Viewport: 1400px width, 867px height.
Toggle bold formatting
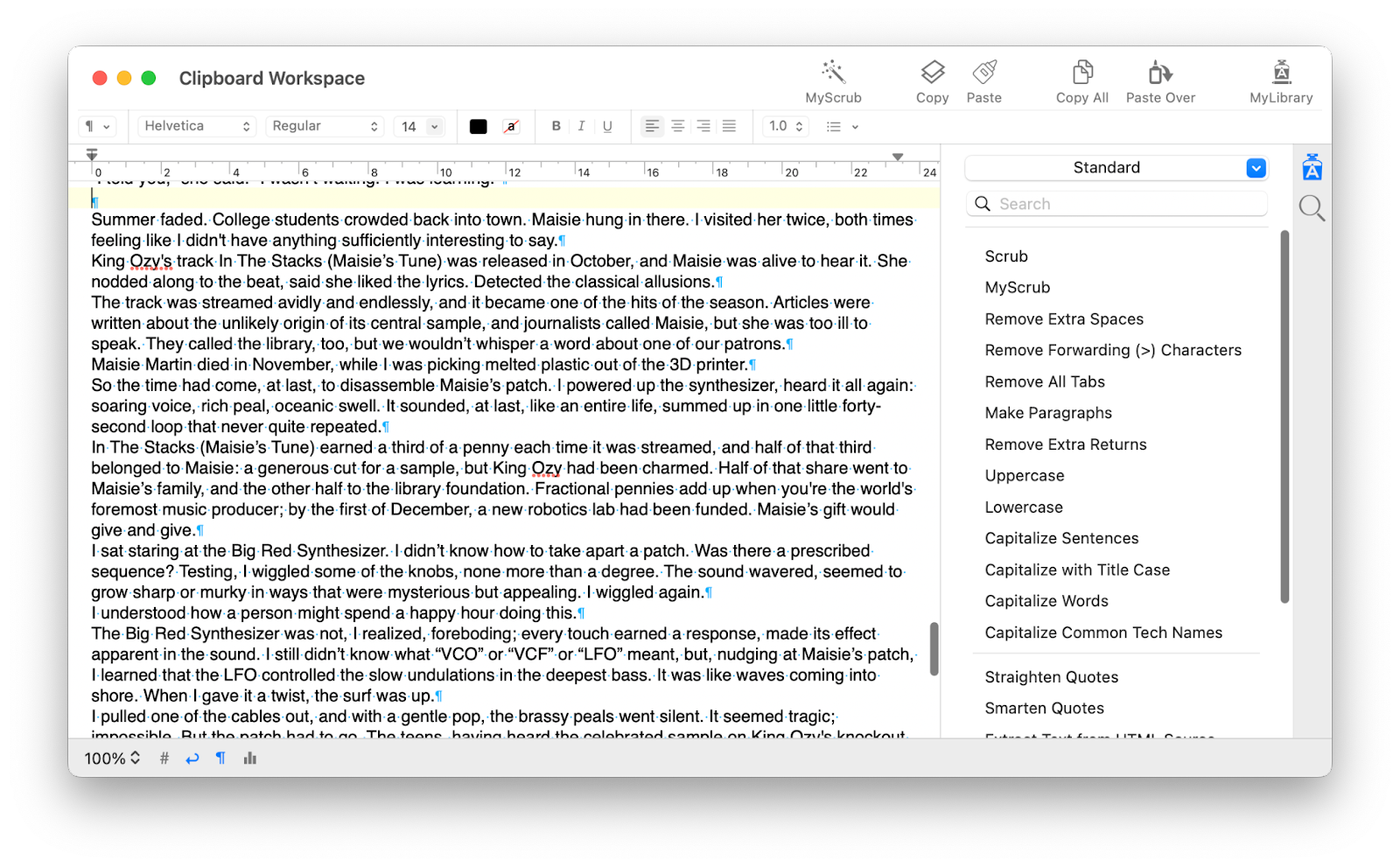point(556,126)
